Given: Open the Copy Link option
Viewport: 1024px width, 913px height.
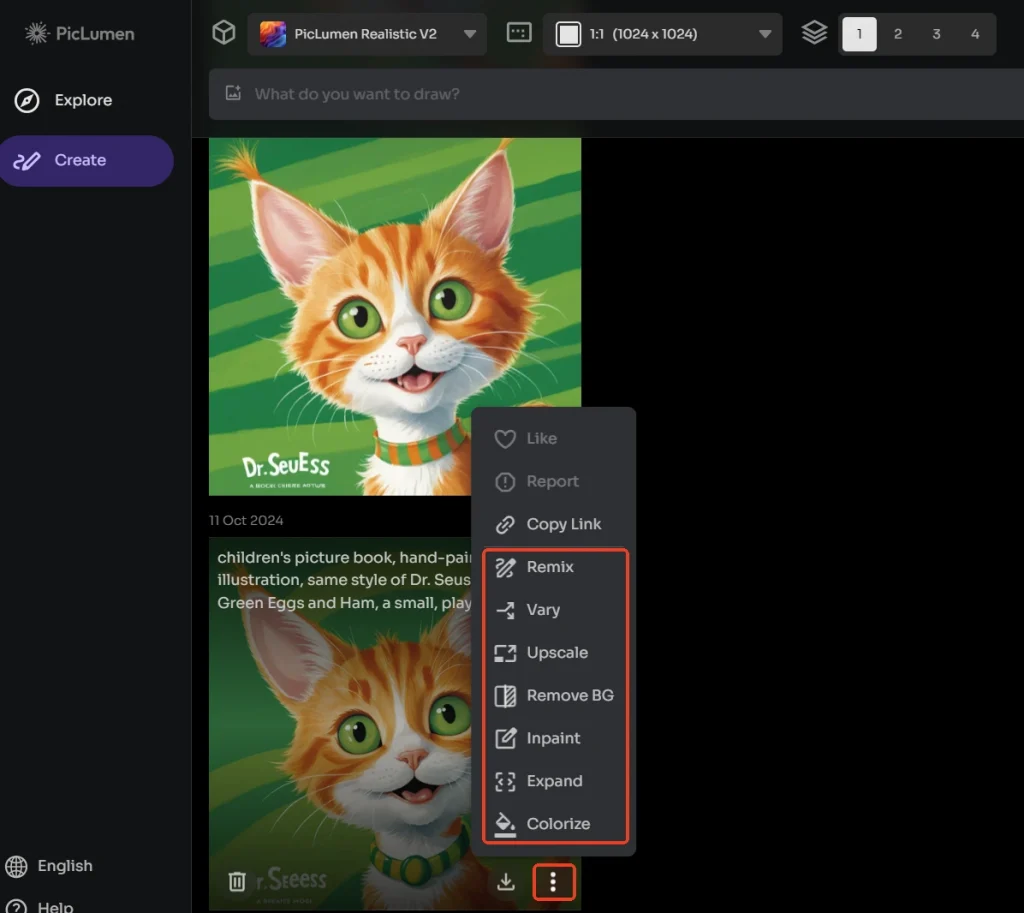Looking at the screenshot, I should click(563, 524).
